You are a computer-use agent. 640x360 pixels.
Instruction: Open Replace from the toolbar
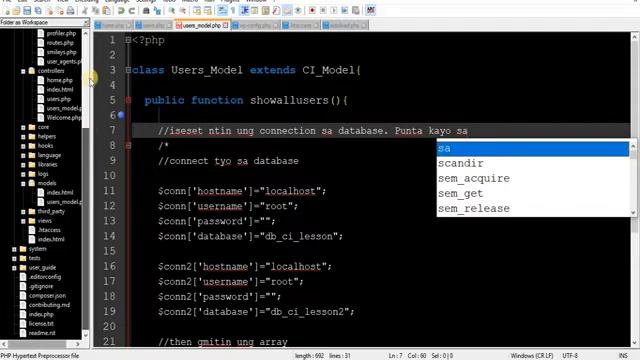click(157, 11)
